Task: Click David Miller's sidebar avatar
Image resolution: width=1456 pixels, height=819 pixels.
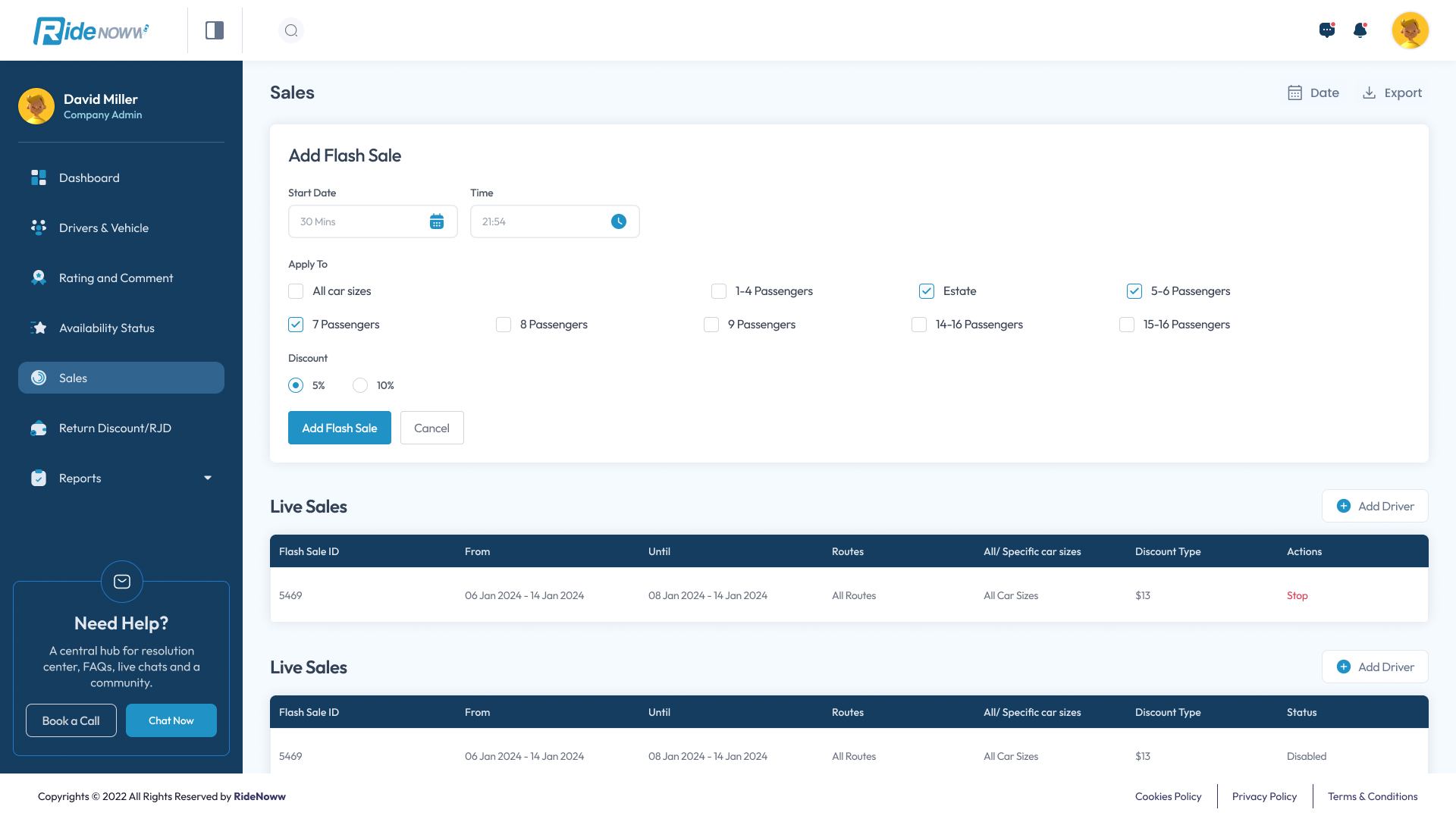Action: (x=36, y=106)
